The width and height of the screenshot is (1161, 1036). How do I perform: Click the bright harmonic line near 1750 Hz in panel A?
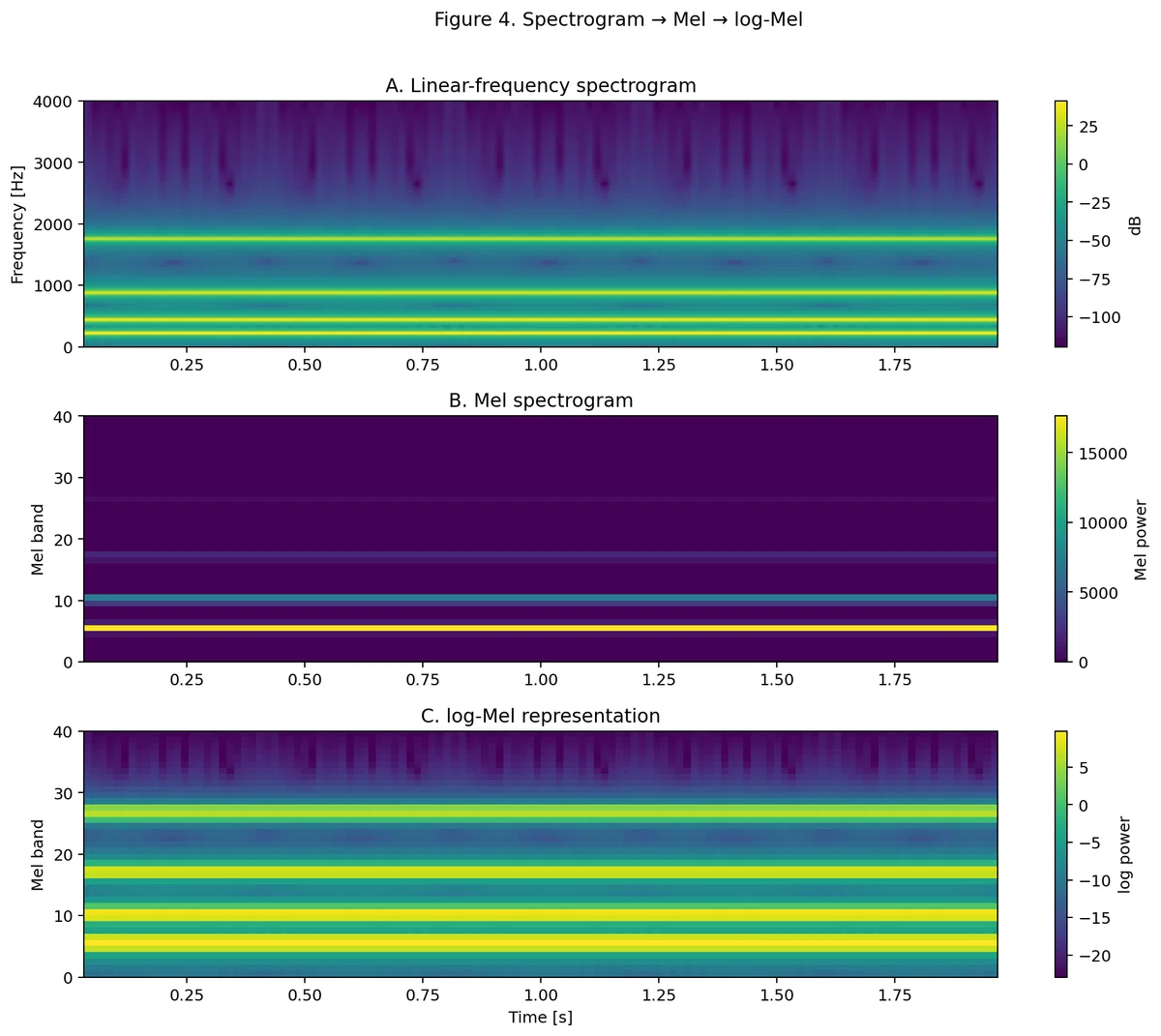pyautogui.click(x=541, y=239)
